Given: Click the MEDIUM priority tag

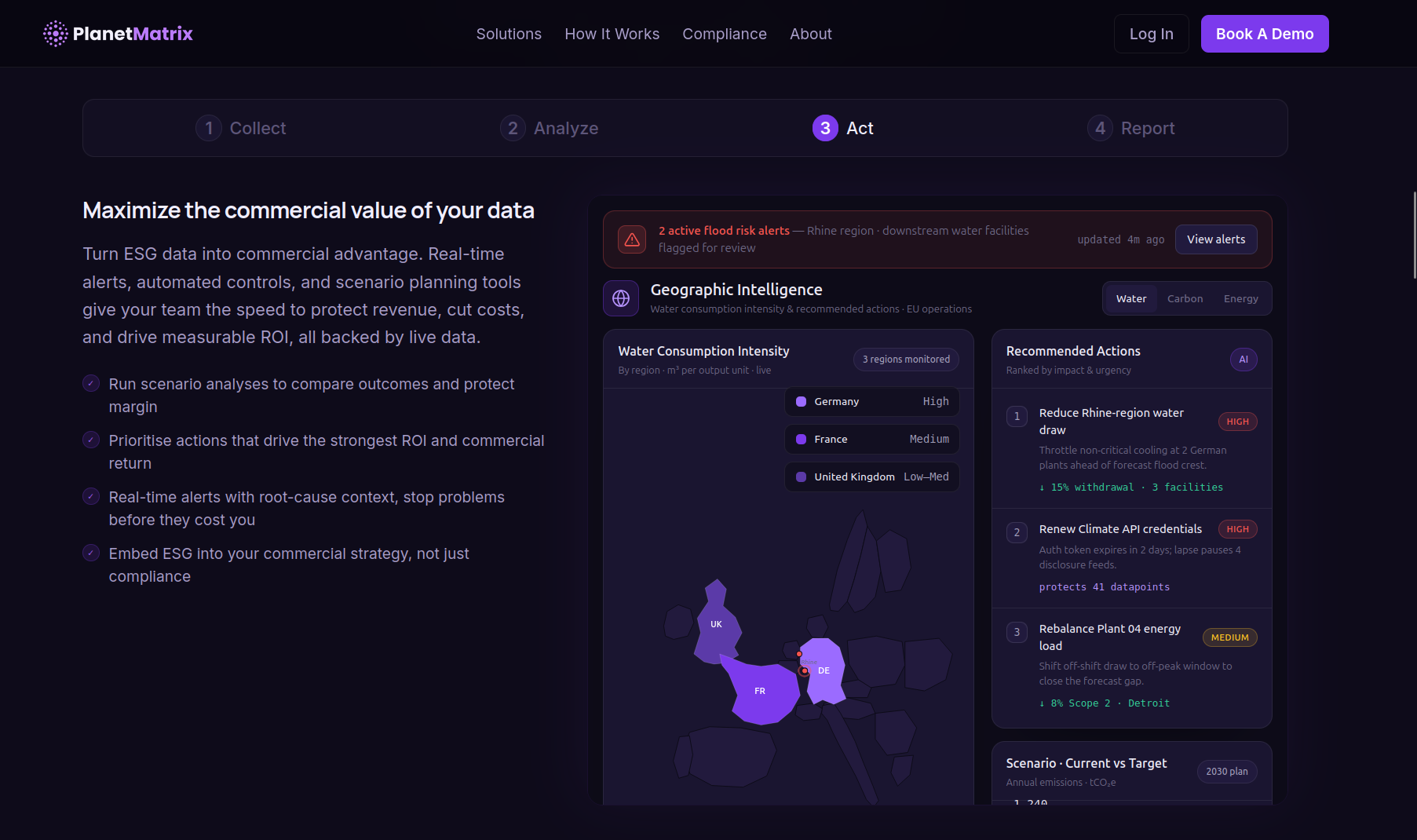Looking at the screenshot, I should pos(1229,637).
